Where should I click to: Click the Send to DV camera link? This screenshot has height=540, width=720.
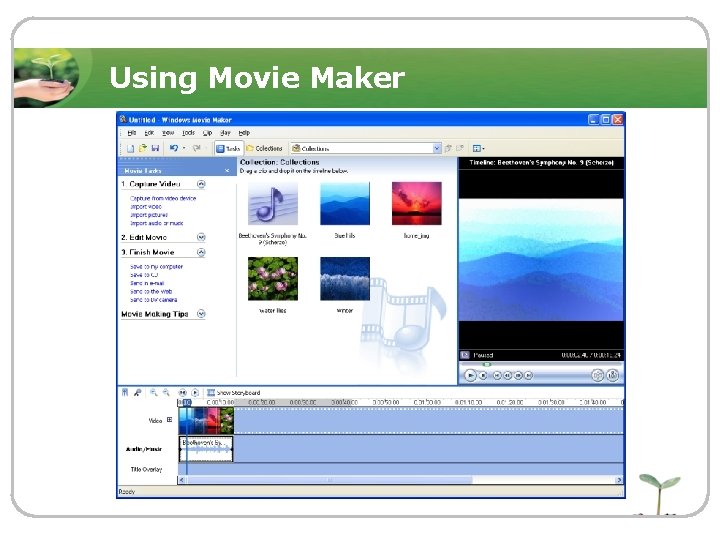click(x=153, y=300)
